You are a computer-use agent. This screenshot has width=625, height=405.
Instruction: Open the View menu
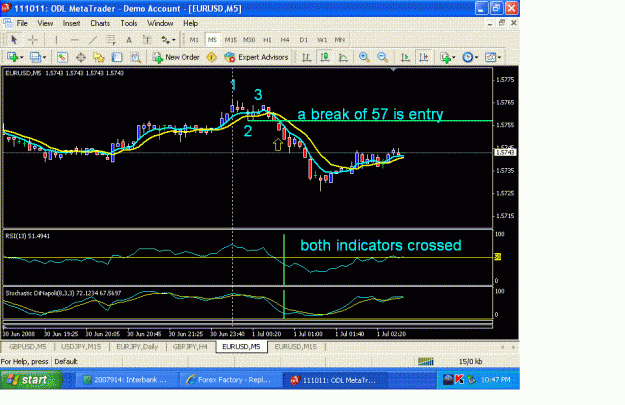pos(45,24)
